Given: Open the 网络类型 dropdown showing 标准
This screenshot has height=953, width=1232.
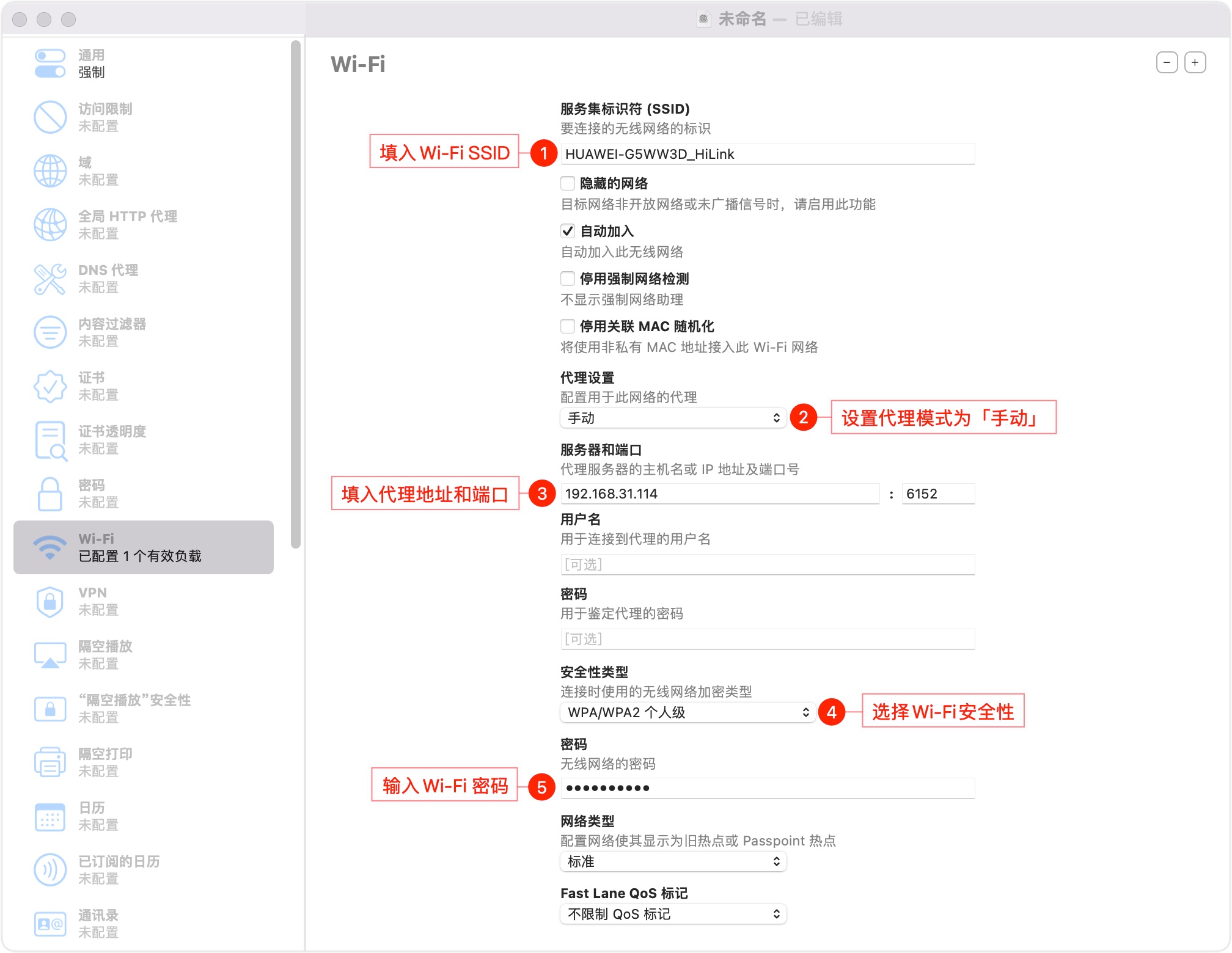Looking at the screenshot, I should [673, 861].
